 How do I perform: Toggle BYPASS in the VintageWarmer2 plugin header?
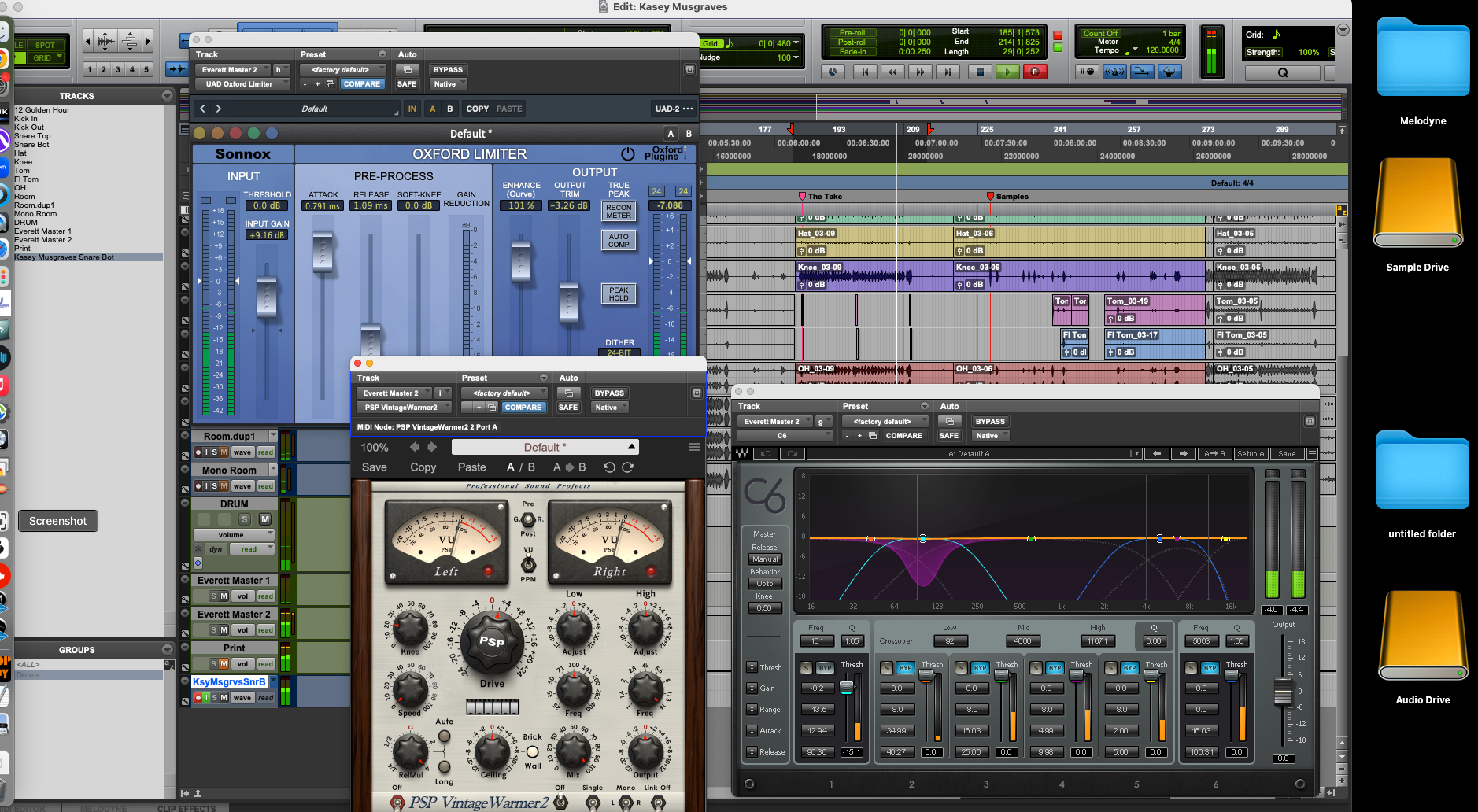(x=609, y=393)
